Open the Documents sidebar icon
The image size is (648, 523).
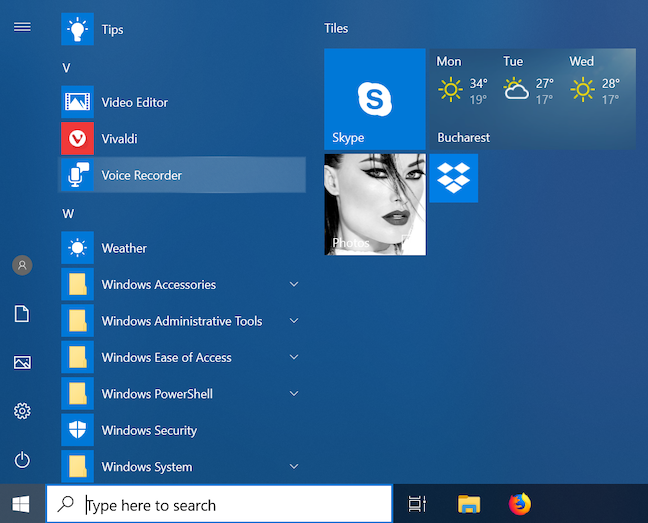click(x=22, y=314)
